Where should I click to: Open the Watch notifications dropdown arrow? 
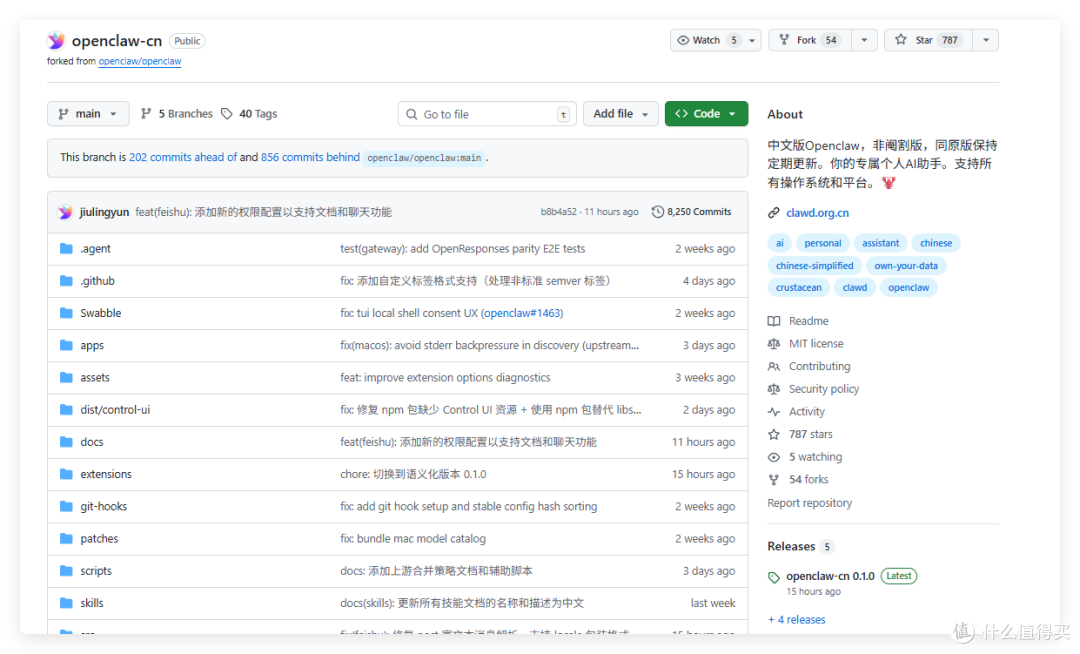click(x=752, y=41)
